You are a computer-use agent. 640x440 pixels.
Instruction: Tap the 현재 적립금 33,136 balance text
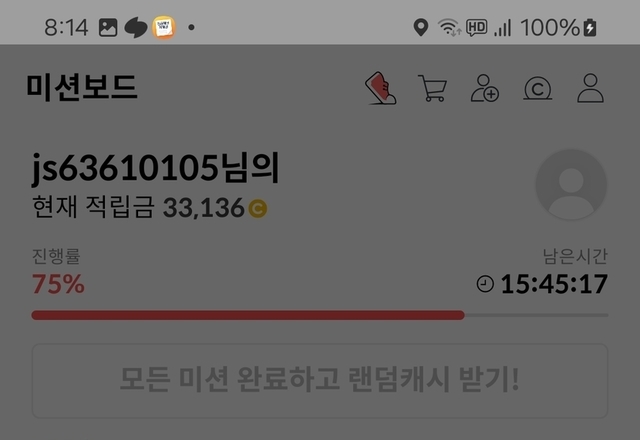point(149,207)
